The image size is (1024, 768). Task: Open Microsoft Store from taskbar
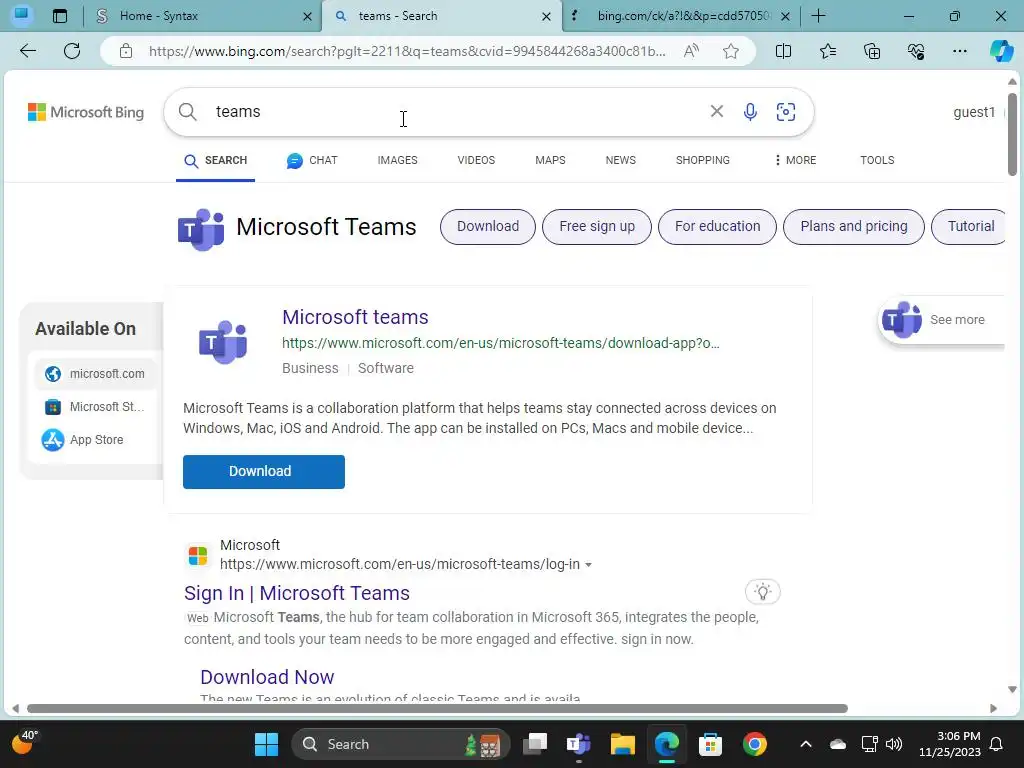click(x=710, y=744)
